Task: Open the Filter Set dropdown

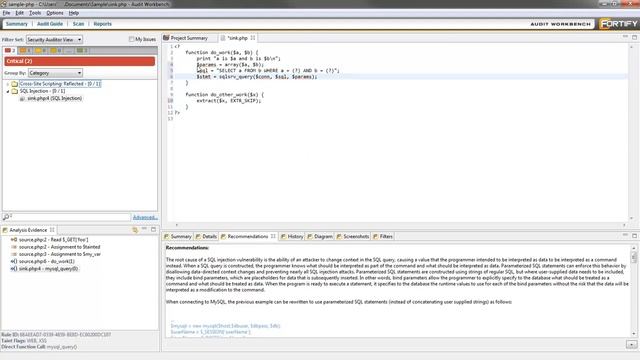Action: click(54, 40)
